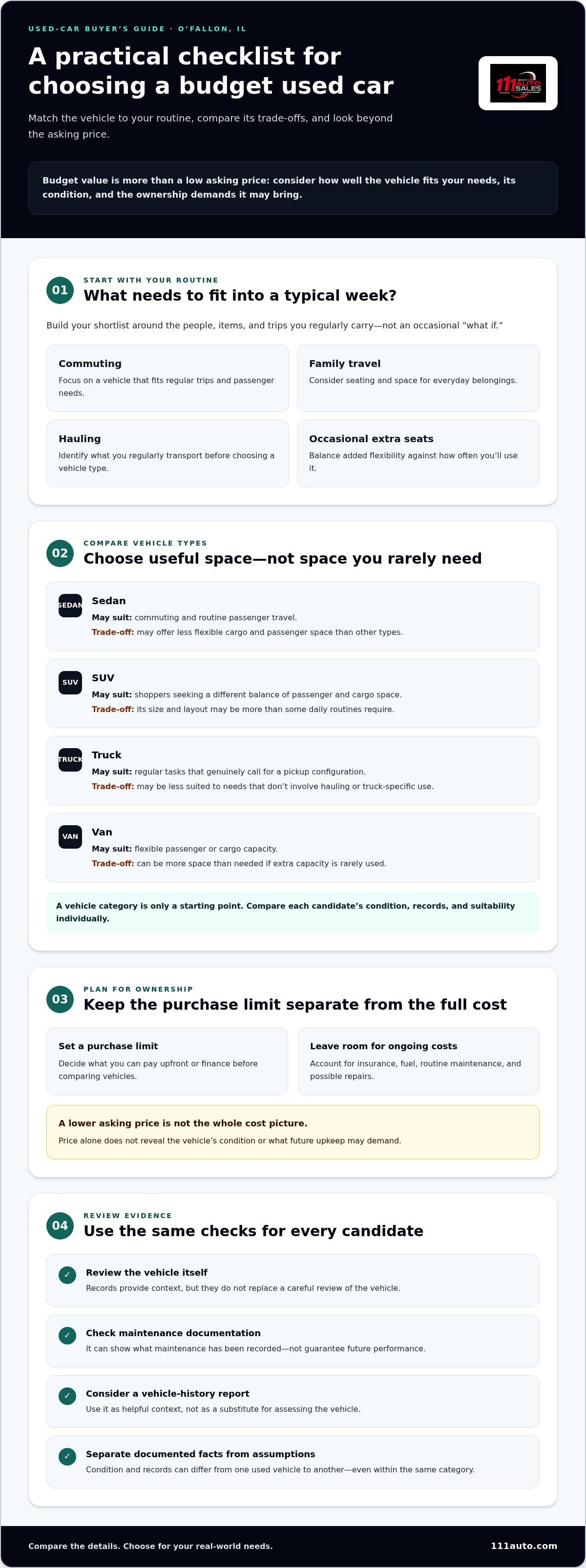The height and width of the screenshot is (1568, 586).
Task: Click the 04 step number circle
Action: (x=60, y=1225)
